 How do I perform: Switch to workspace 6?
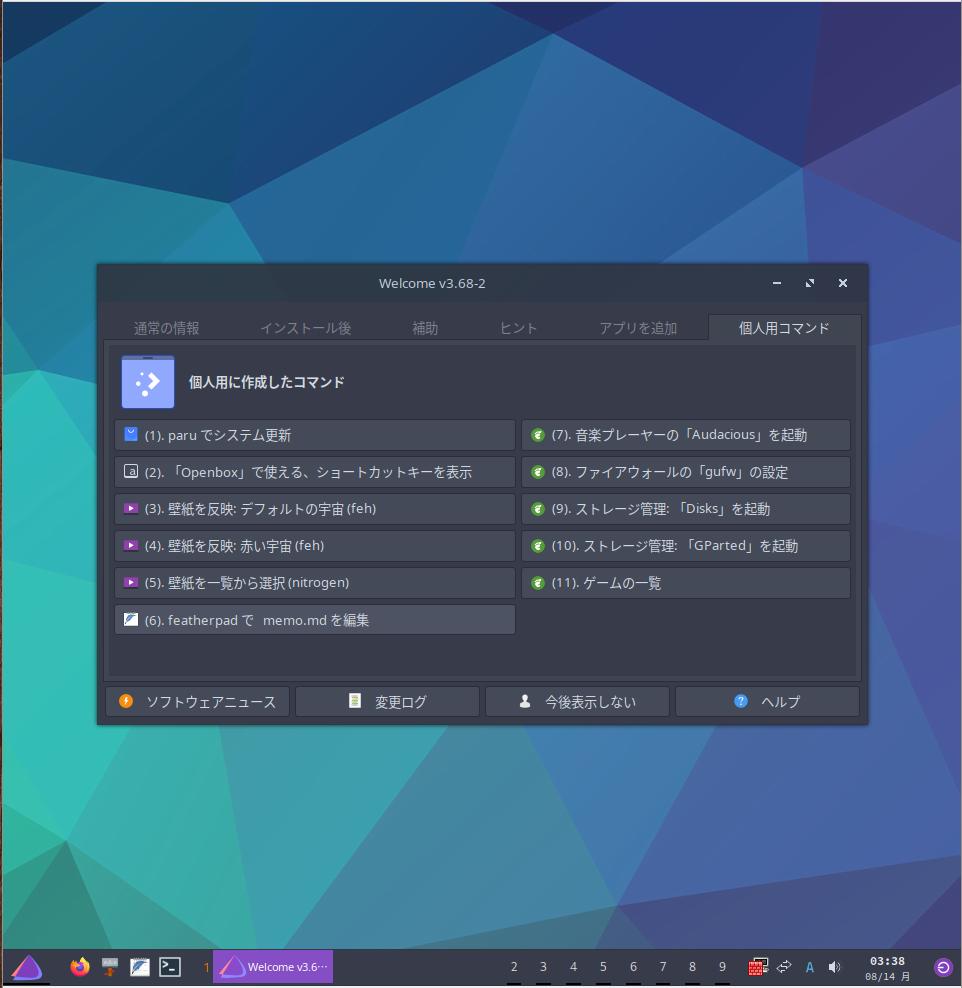point(633,967)
